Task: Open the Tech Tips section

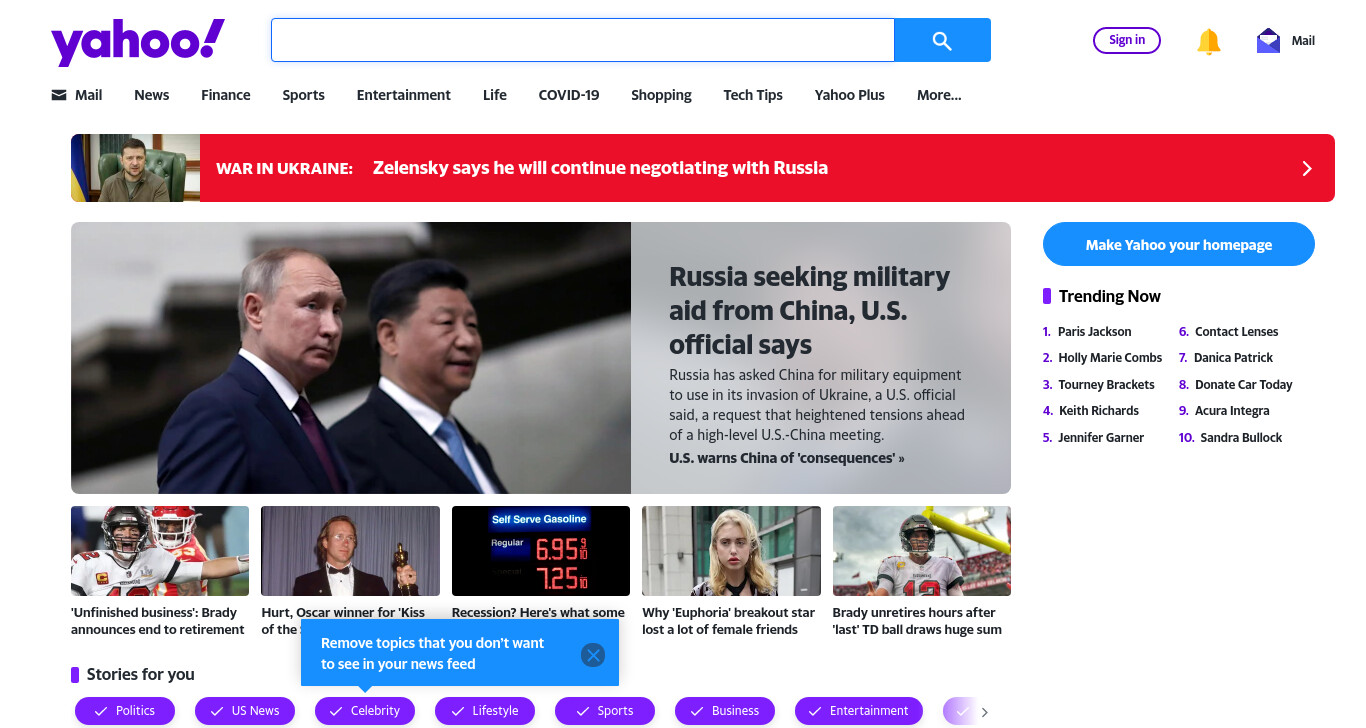Action: click(x=753, y=95)
